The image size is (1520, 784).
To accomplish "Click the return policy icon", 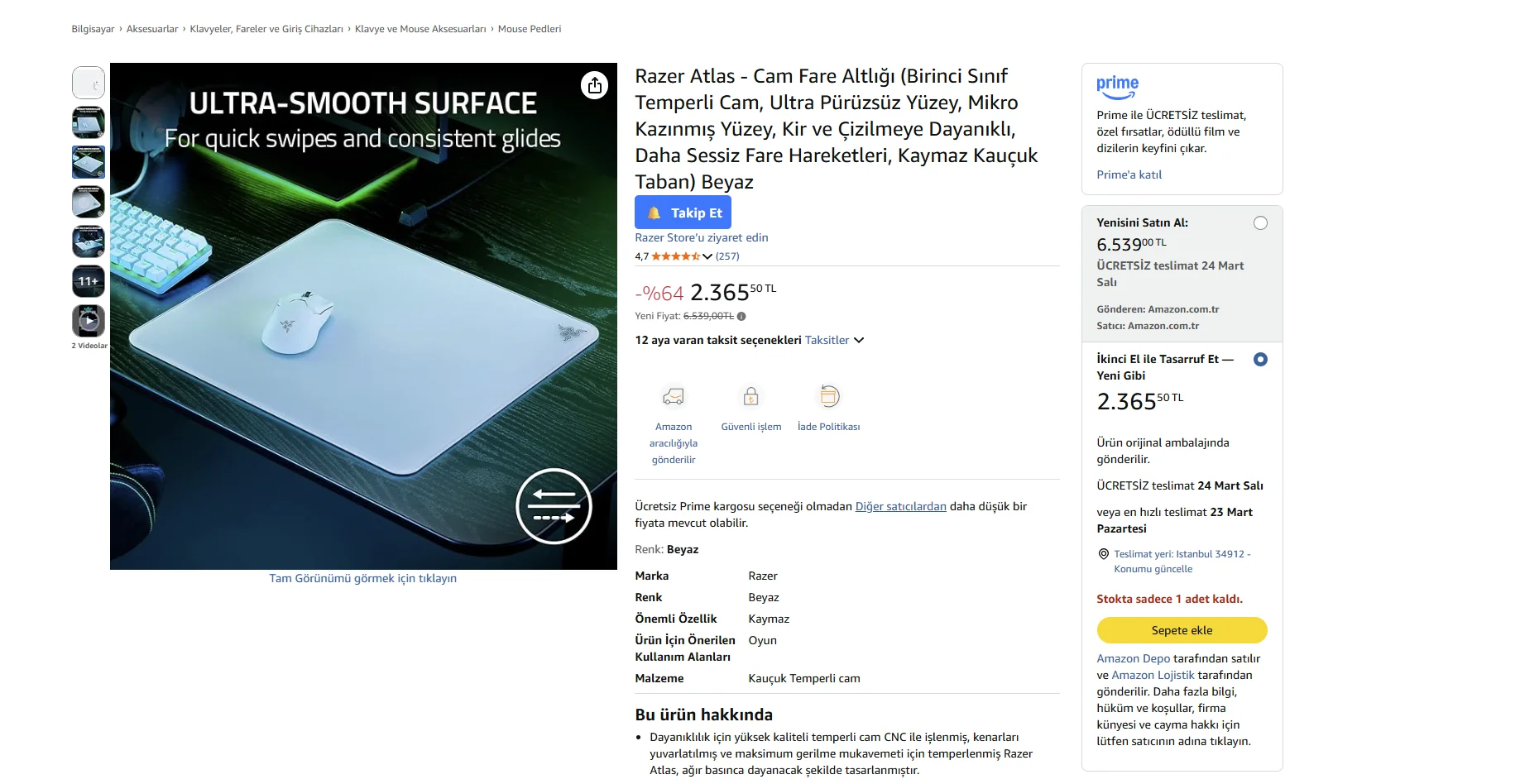I will [828, 397].
